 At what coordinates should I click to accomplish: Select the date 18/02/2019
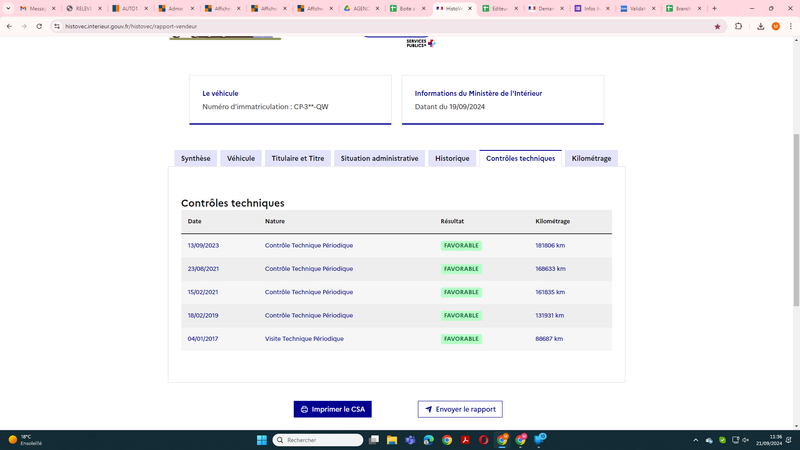203,315
